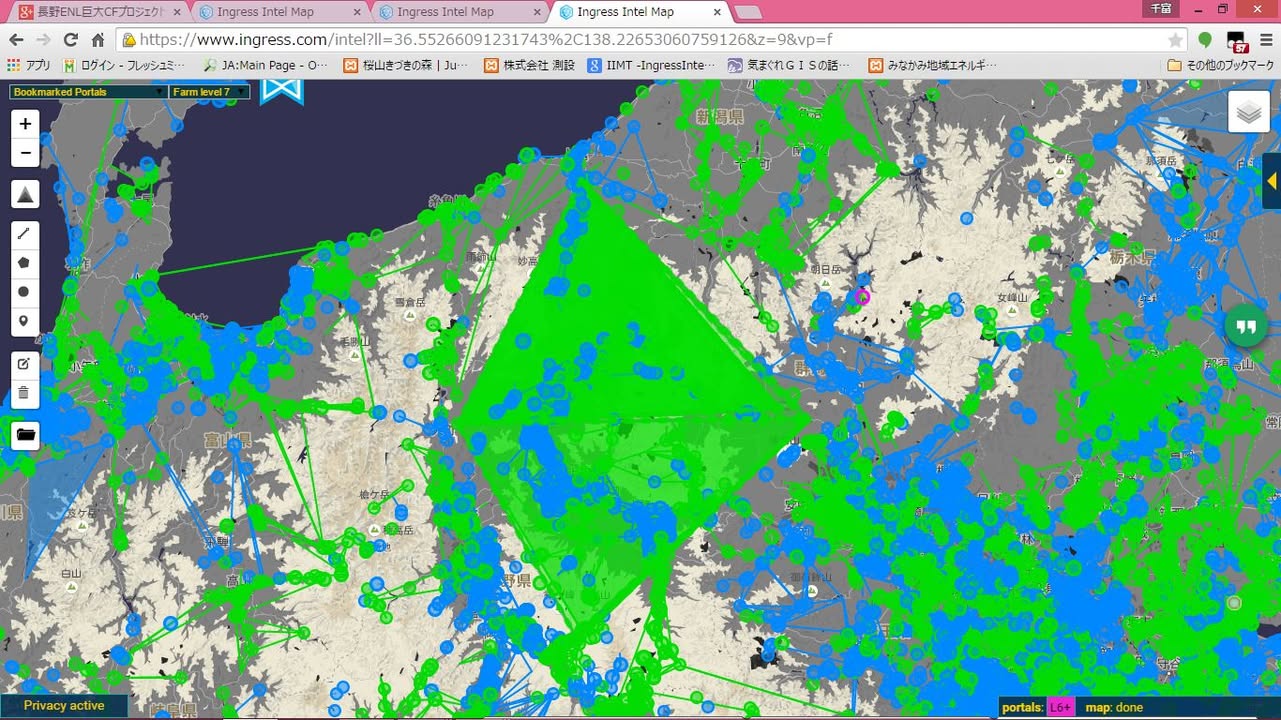Expand the side panel with the yellow arrow
Screen dimensions: 1281x720
[x=1272, y=181]
